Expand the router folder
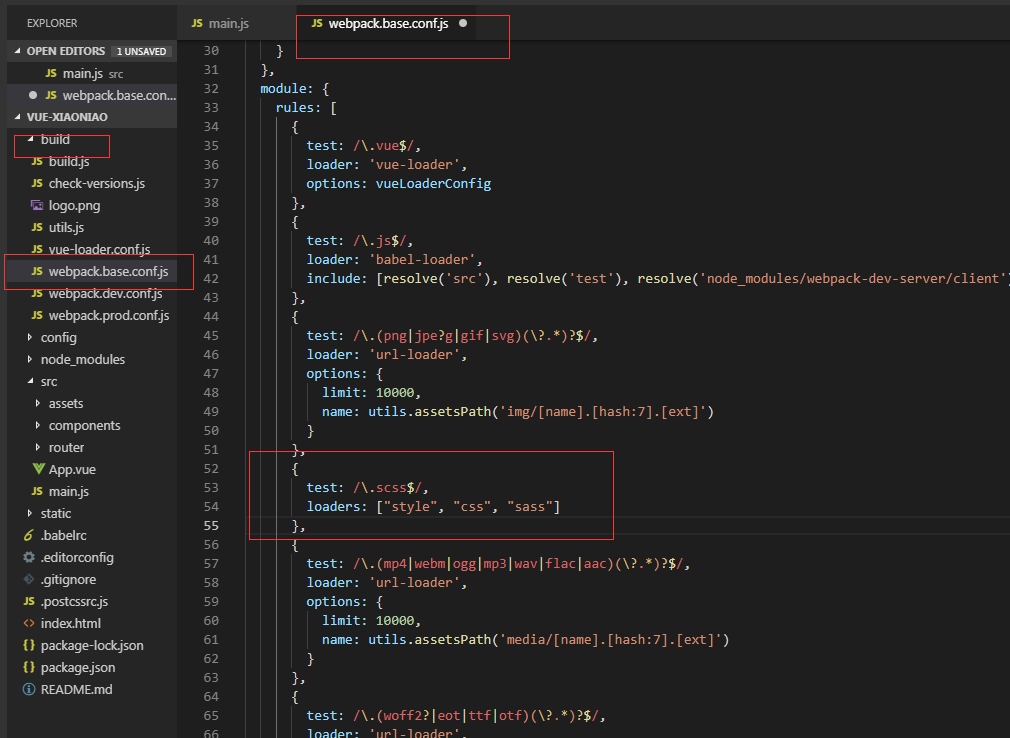 (x=38, y=447)
